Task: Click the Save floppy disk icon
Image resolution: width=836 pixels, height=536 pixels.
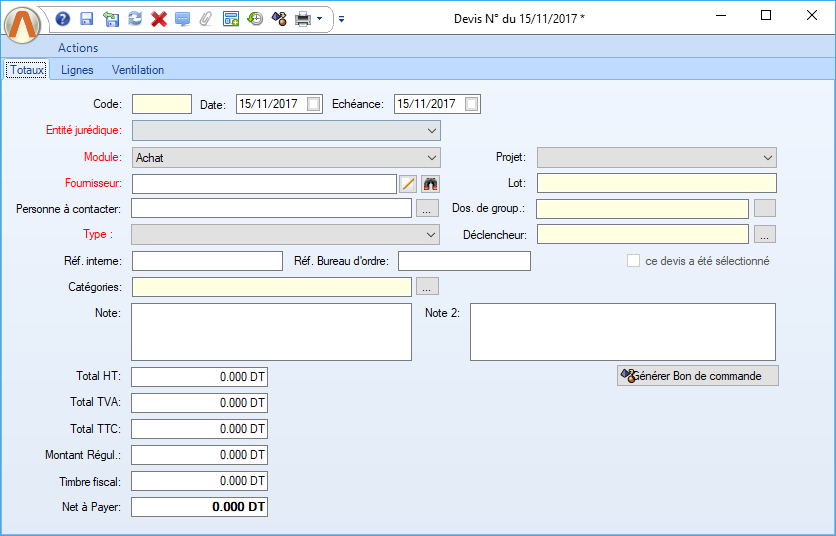Action: coord(87,18)
